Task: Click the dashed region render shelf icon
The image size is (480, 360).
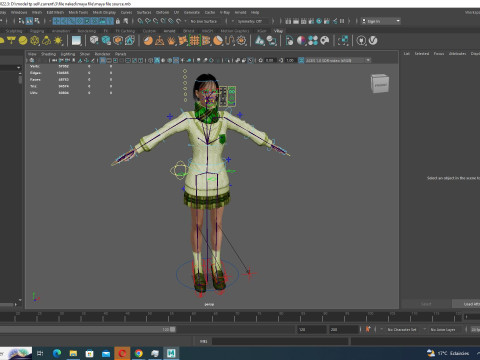Action: (343, 41)
